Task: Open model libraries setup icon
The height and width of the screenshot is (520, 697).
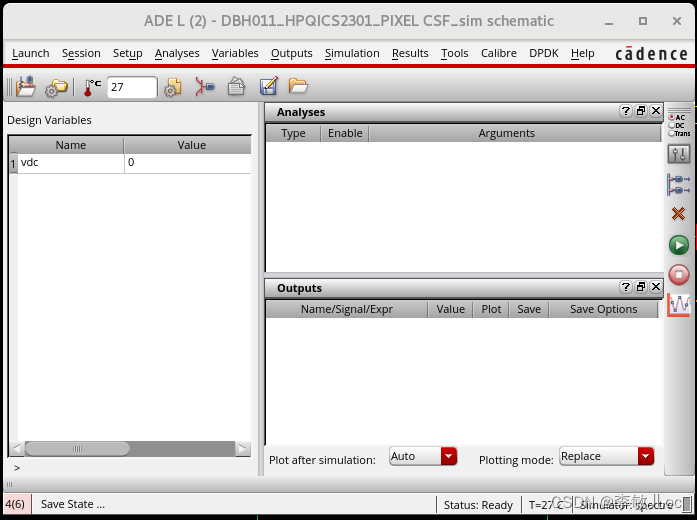Action: 172,87
